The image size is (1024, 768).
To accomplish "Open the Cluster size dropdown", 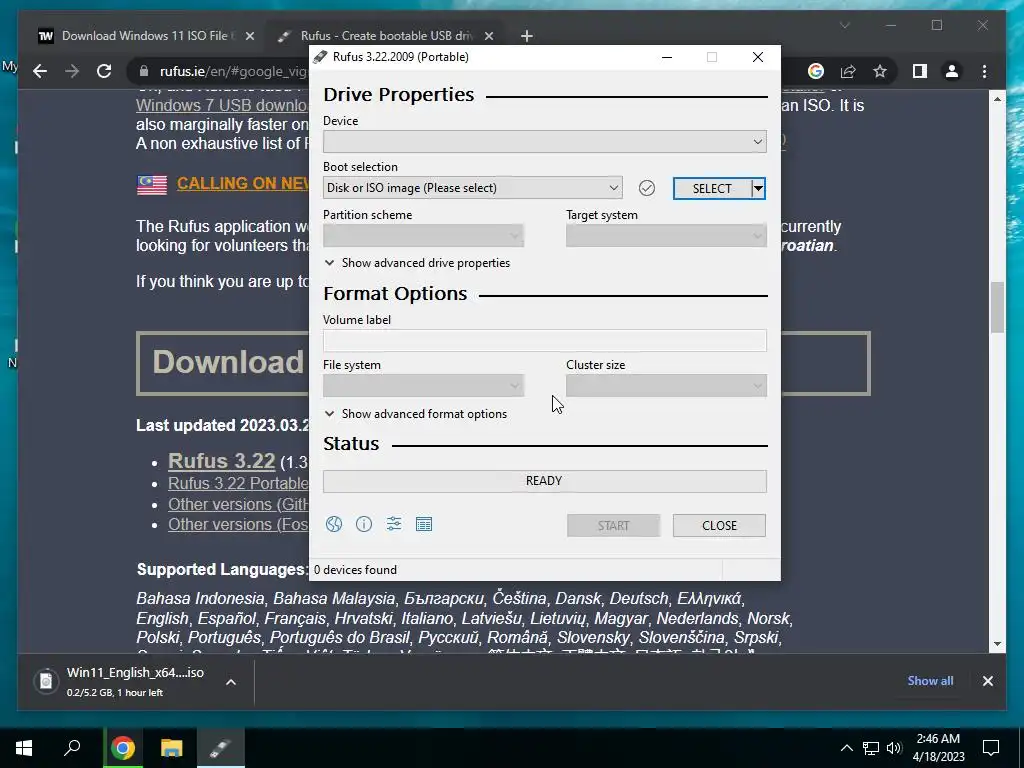I will coord(666,386).
